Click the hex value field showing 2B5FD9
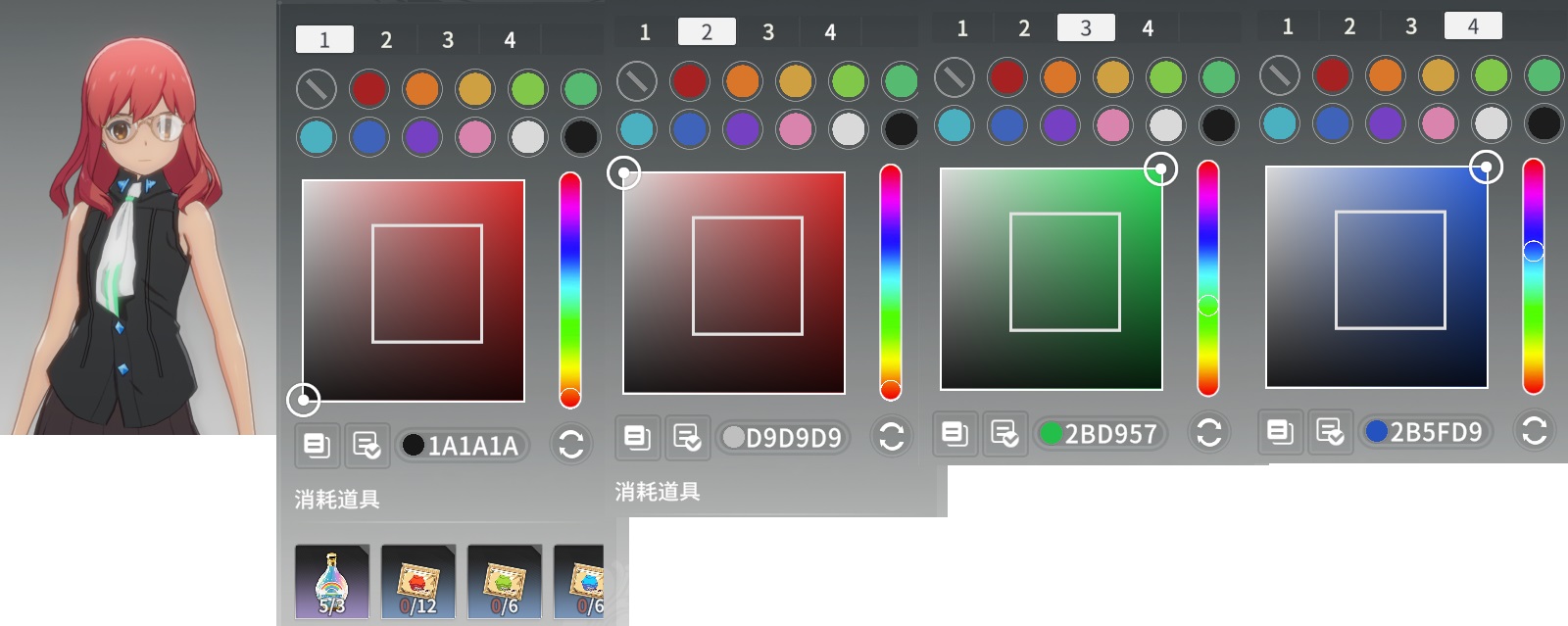This screenshot has width=1568, height=626. [1426, 432]
